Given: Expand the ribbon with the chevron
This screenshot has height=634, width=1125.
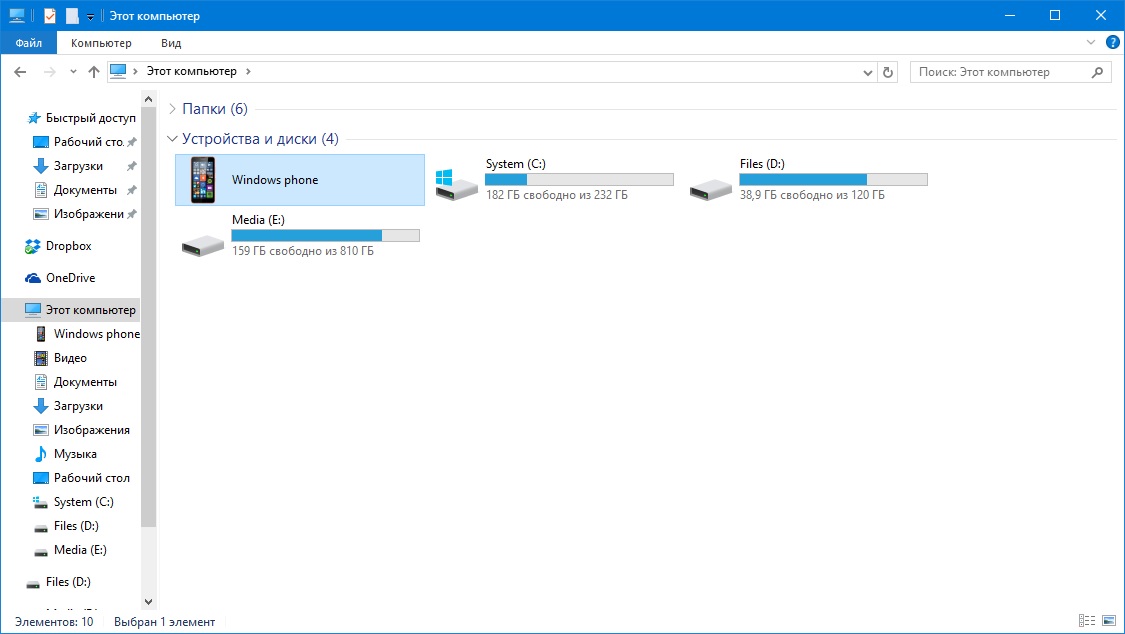Looking at the screenshot, I should [x=1091, y=42].
